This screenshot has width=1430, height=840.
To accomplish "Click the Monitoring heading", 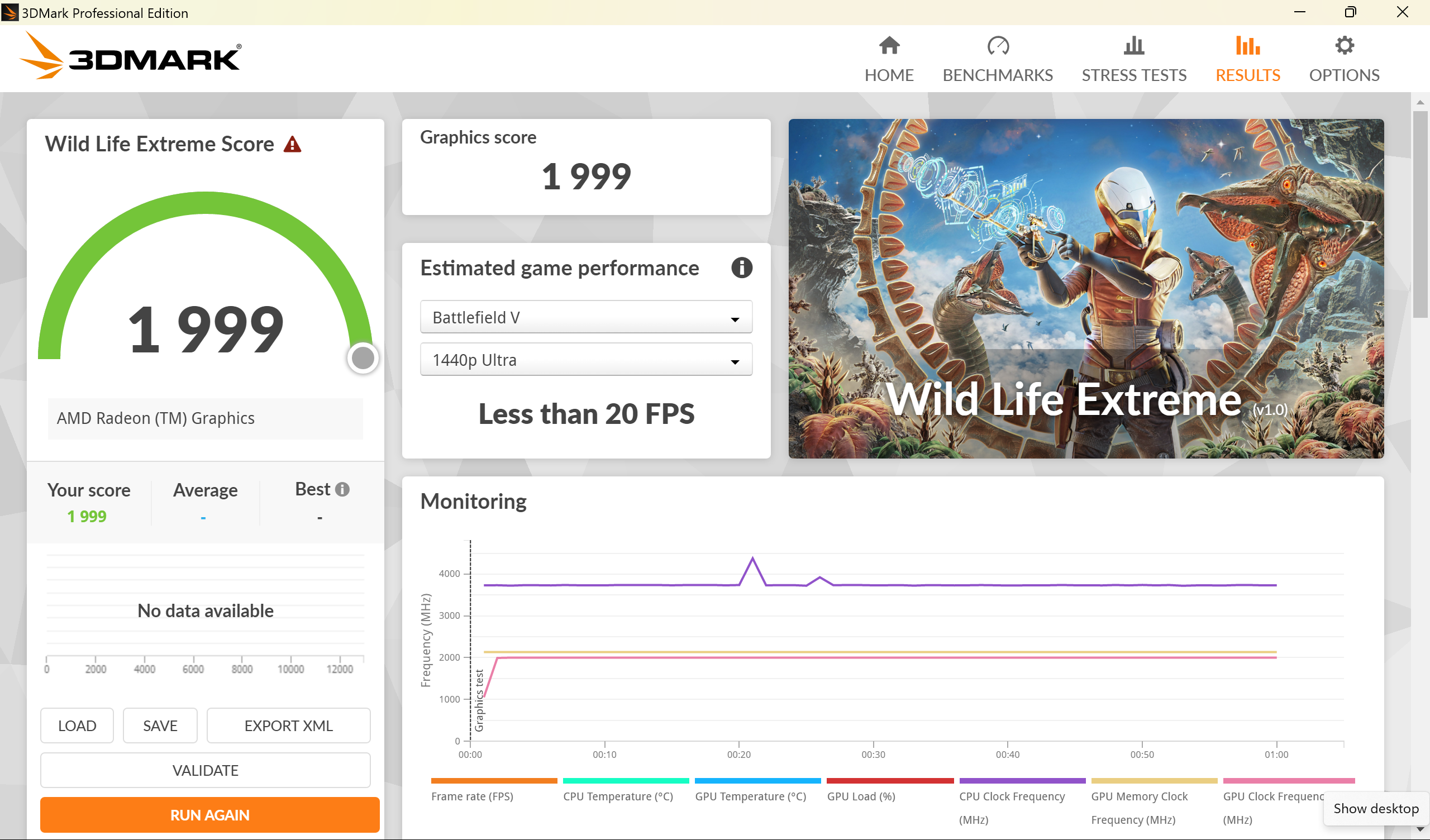I will 473,501.
